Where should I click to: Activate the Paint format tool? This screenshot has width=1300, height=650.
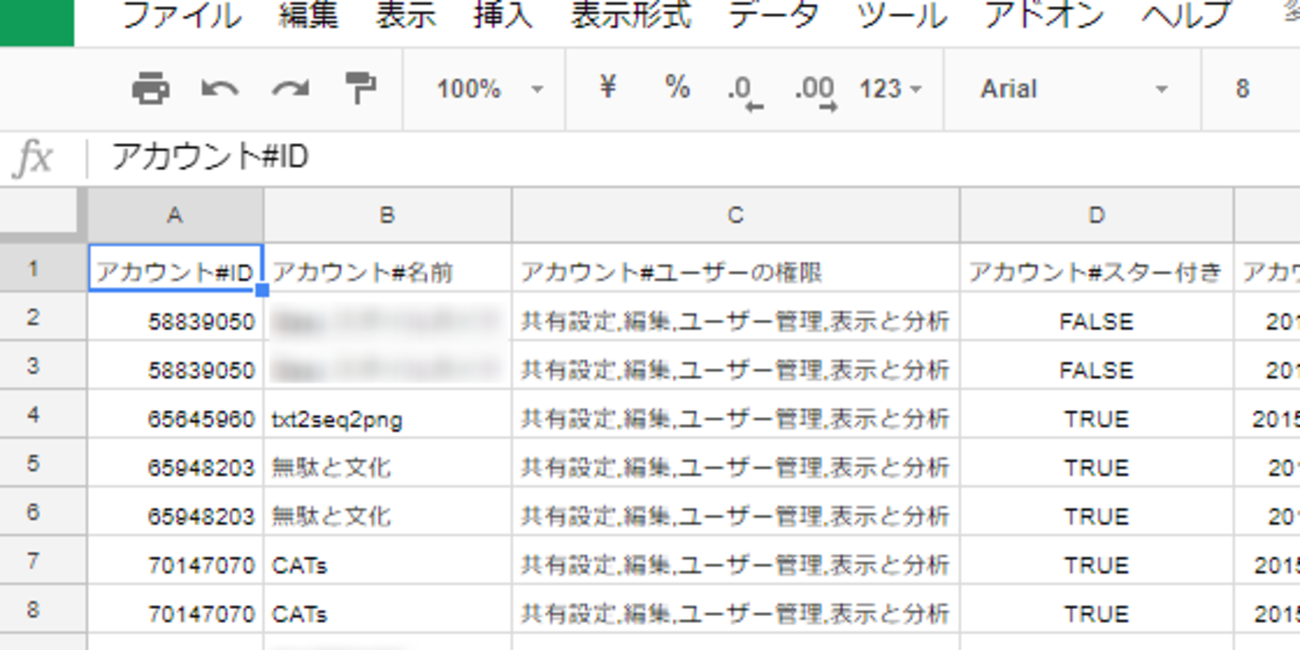tap(360, 89)
